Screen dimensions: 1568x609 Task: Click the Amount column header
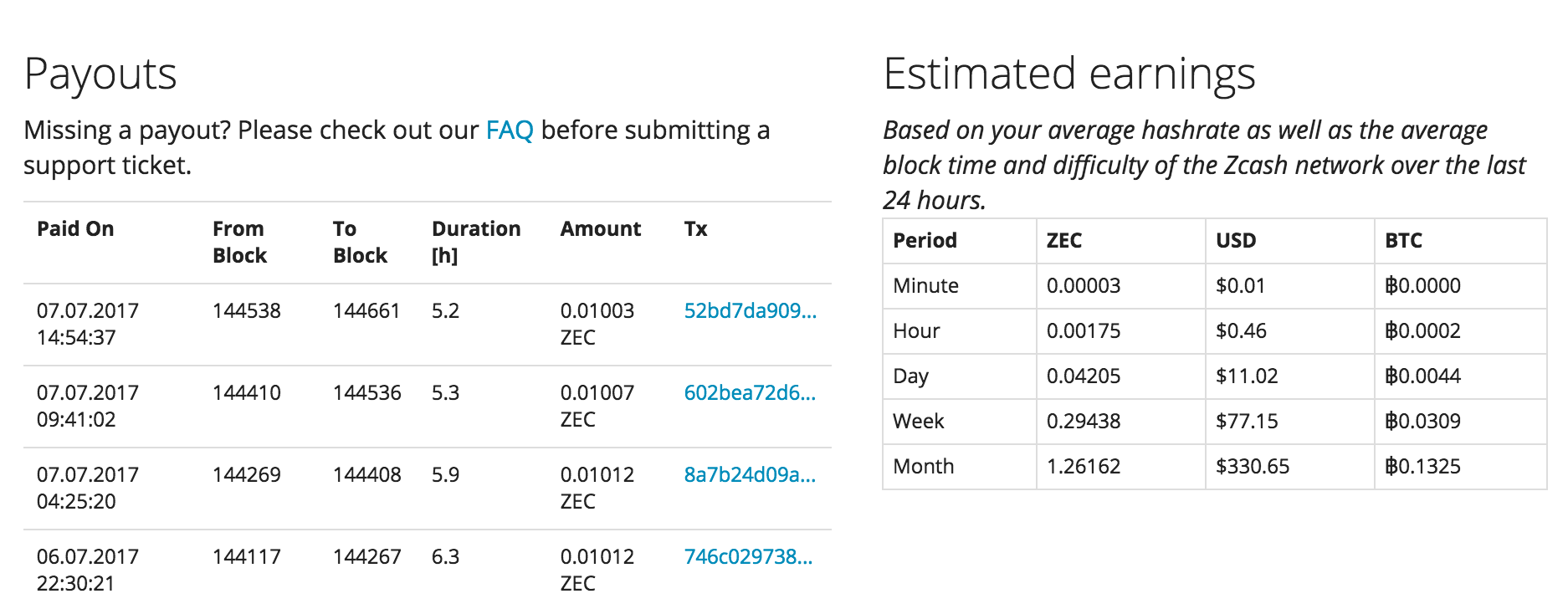tap(600, 229)
